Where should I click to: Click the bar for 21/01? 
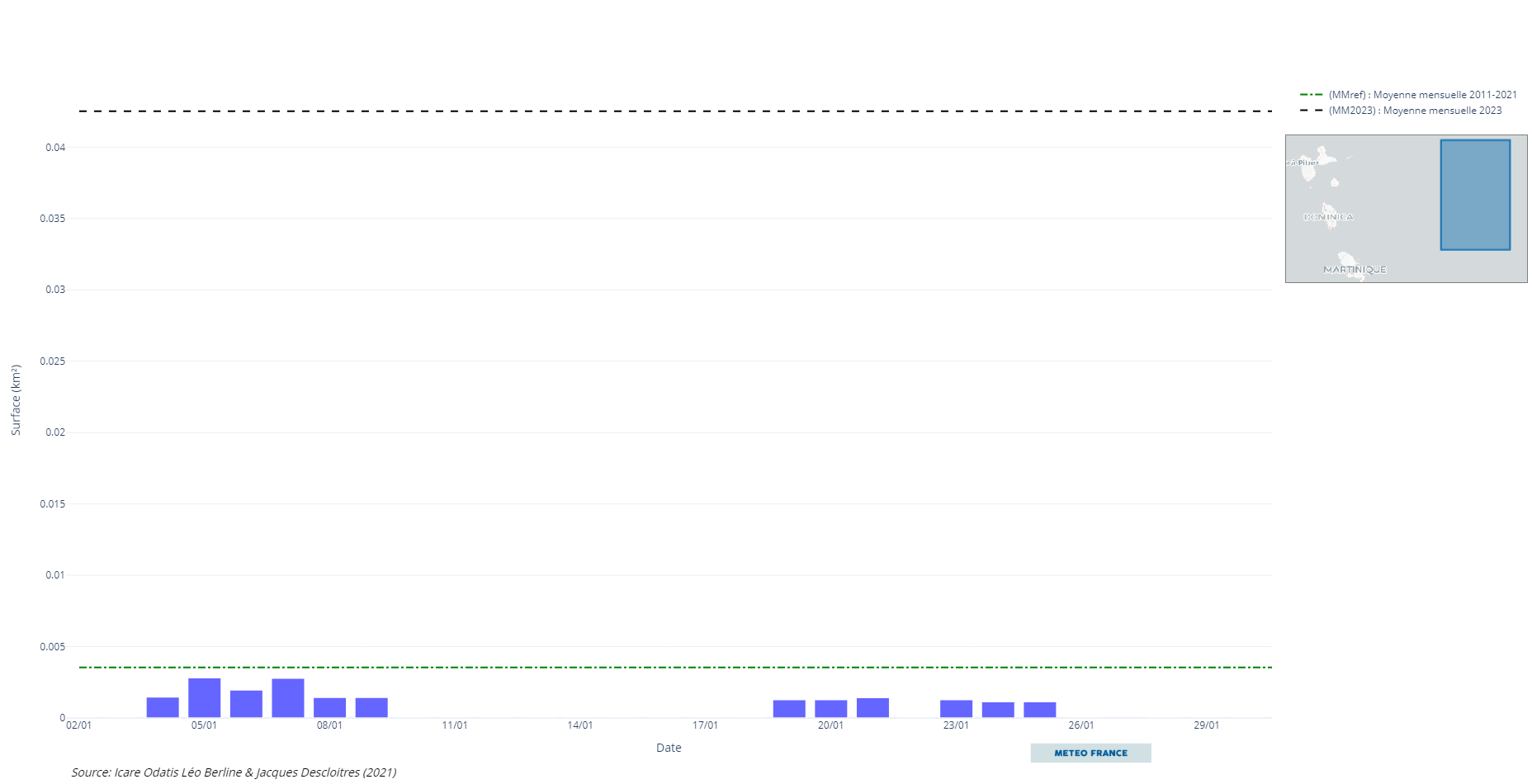click(872, 708)
